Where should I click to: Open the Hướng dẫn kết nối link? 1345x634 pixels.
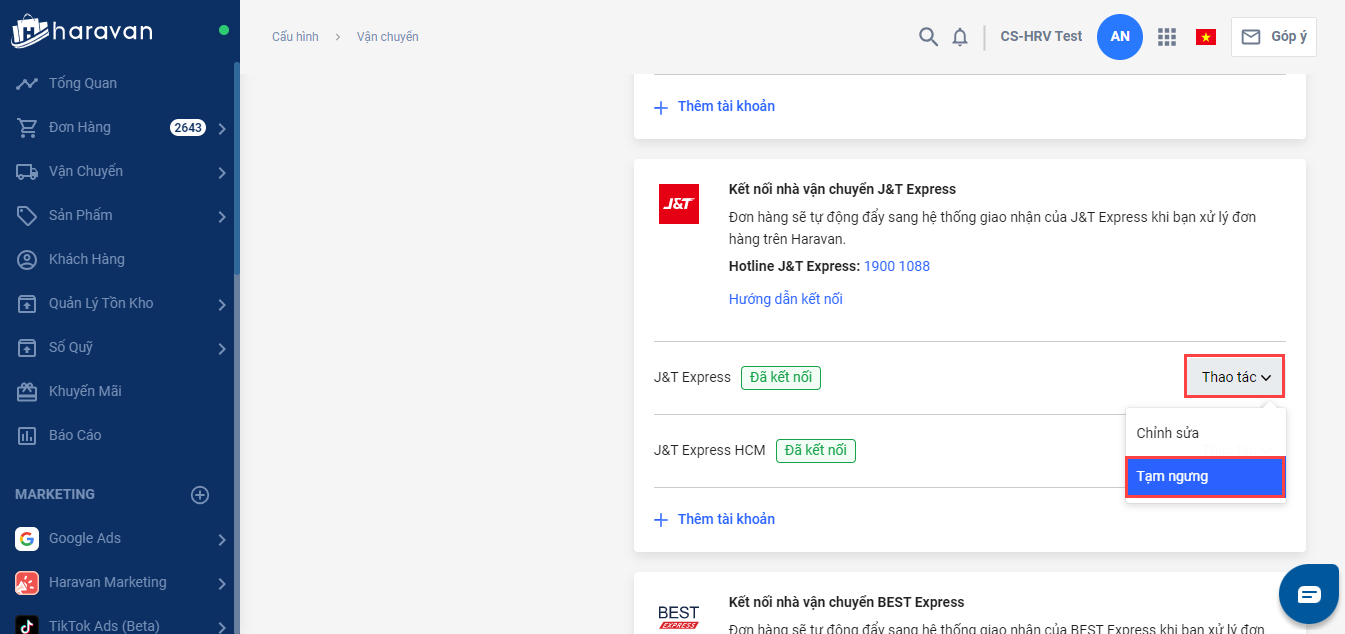tap(785, 299)
